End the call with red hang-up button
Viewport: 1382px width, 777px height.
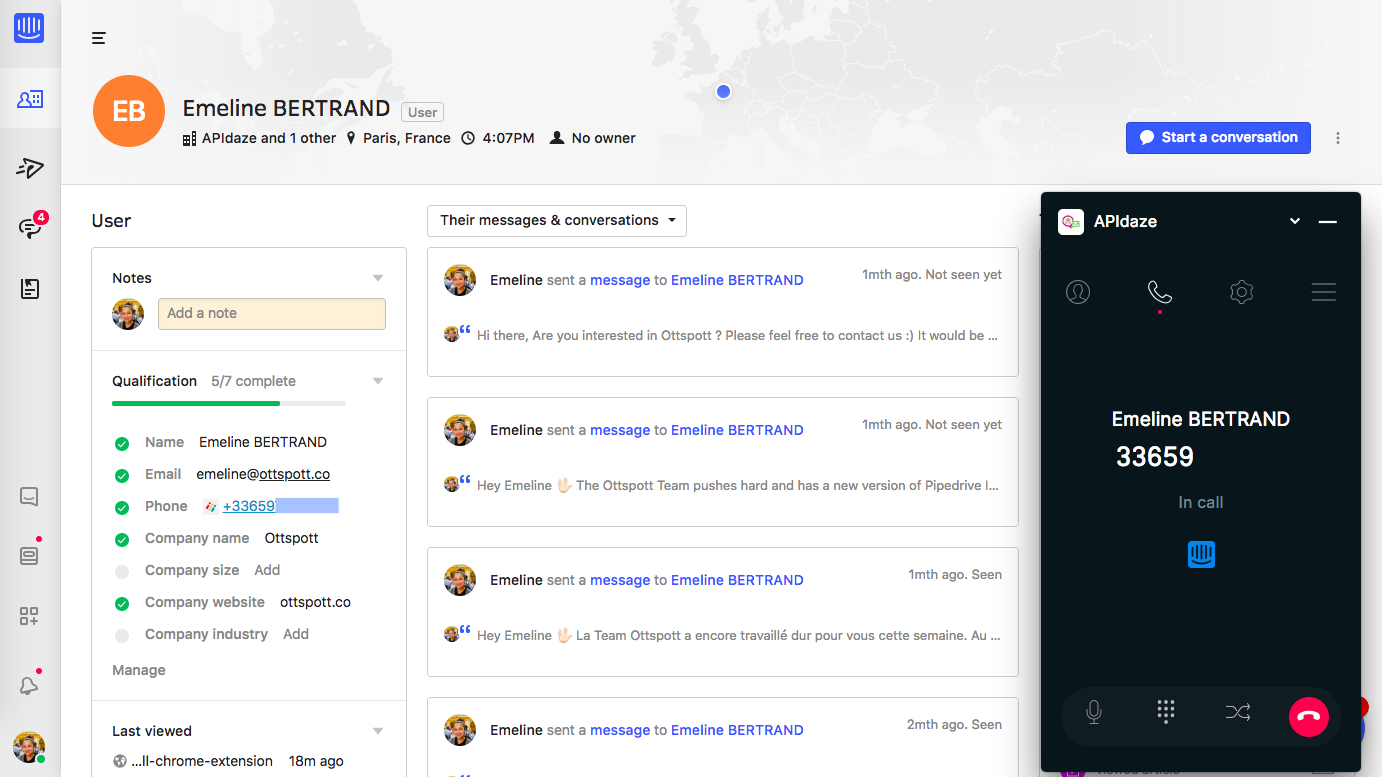click(1308, 716)
